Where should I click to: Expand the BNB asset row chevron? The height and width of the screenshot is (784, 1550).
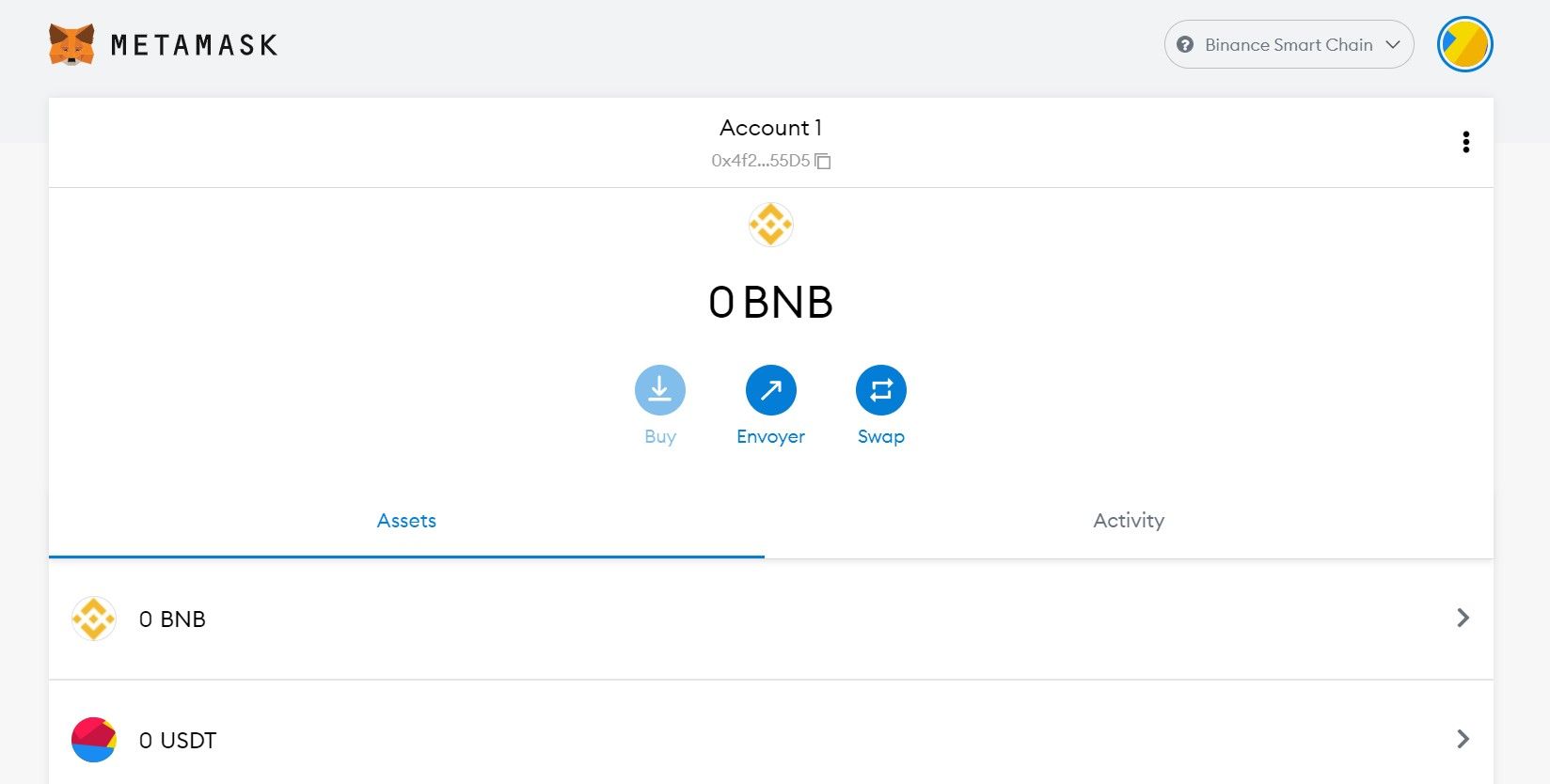tap(1463, 618)
